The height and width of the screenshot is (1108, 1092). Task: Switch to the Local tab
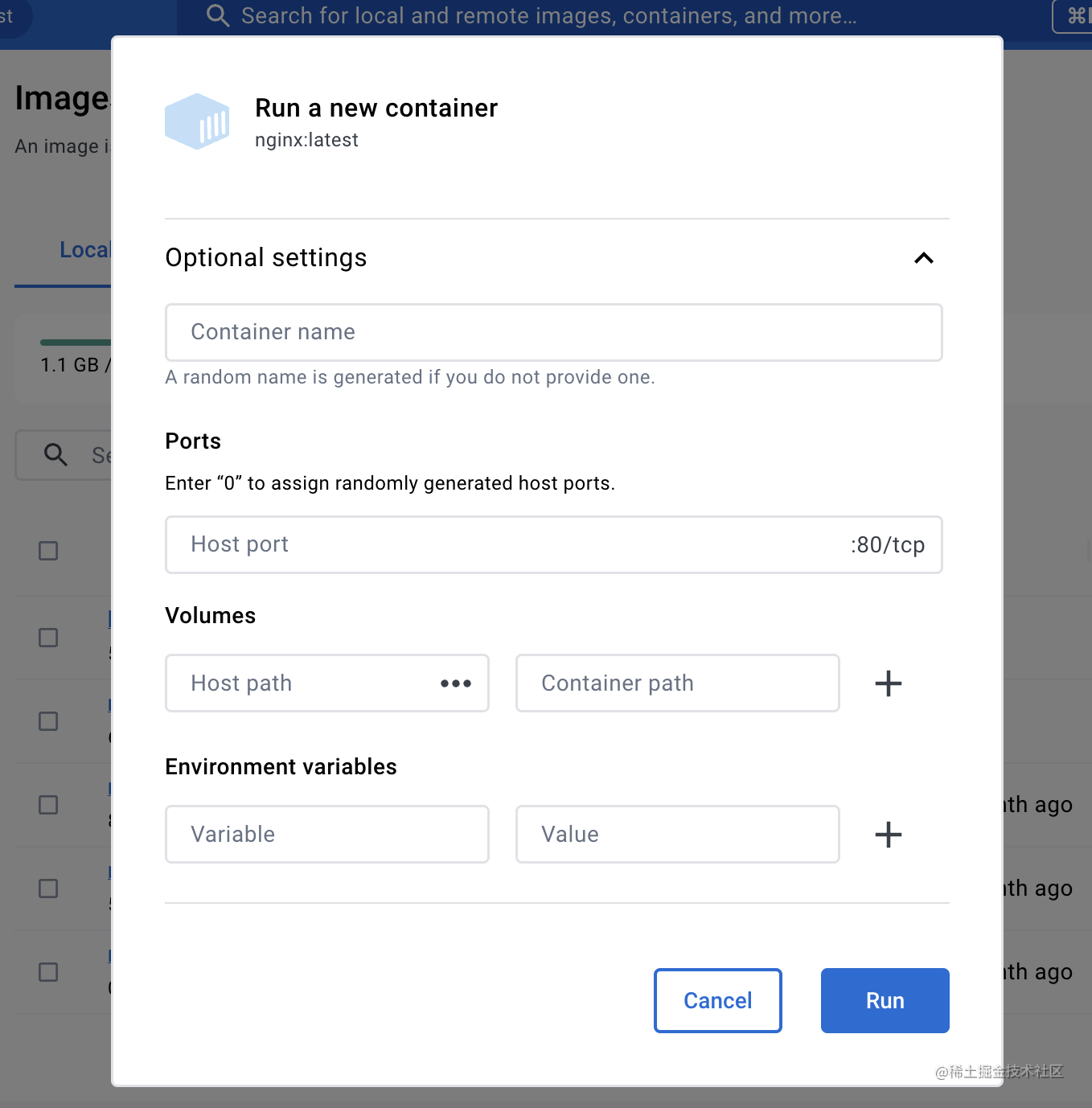pos(84,250)
